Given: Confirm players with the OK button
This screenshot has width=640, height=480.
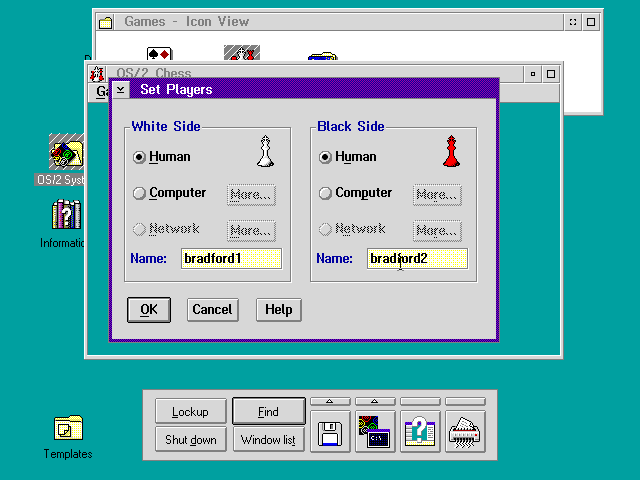Looking at the screenshot, I should 149,310.
